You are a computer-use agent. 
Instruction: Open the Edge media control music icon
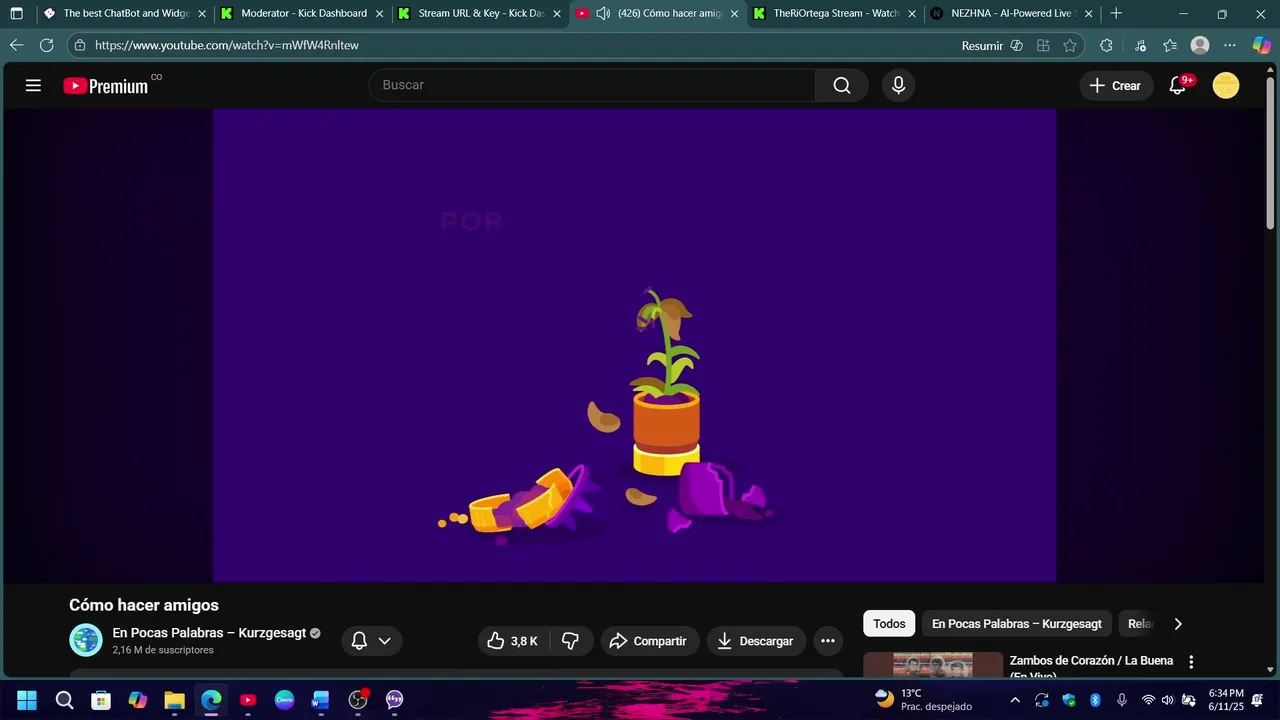point(1140,45)
